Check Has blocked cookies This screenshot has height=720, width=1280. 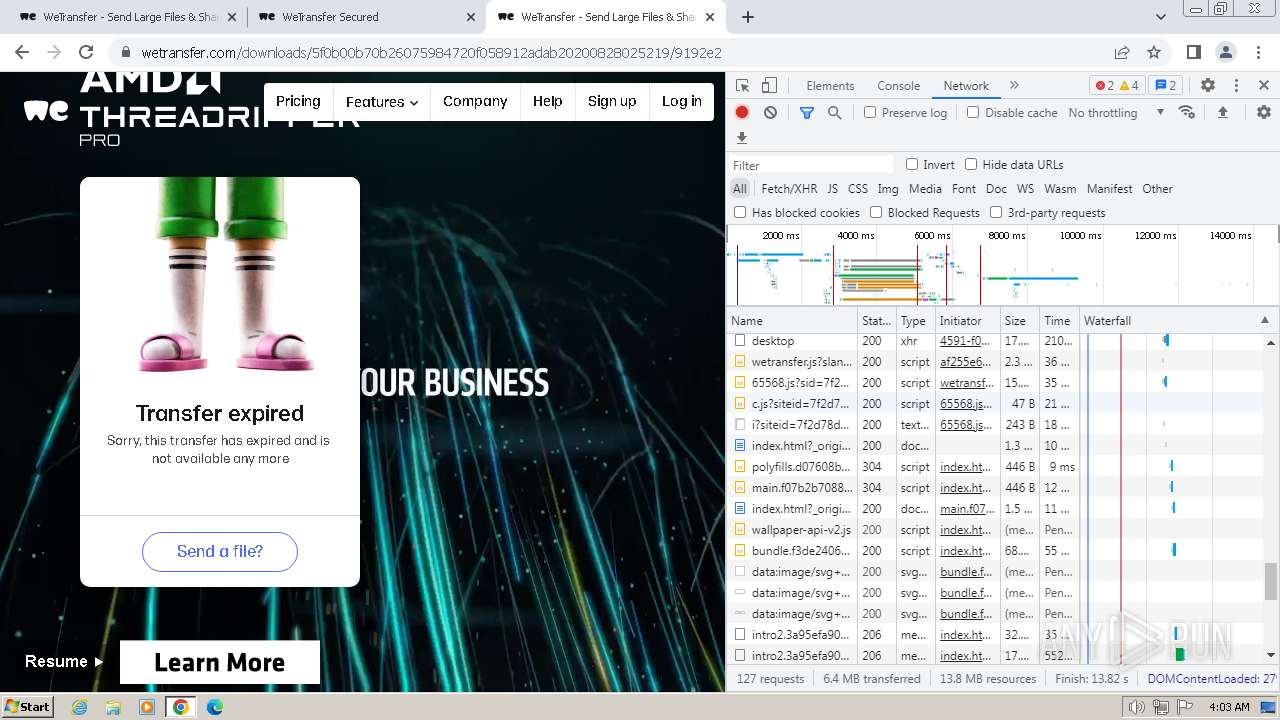coord(740,212)
